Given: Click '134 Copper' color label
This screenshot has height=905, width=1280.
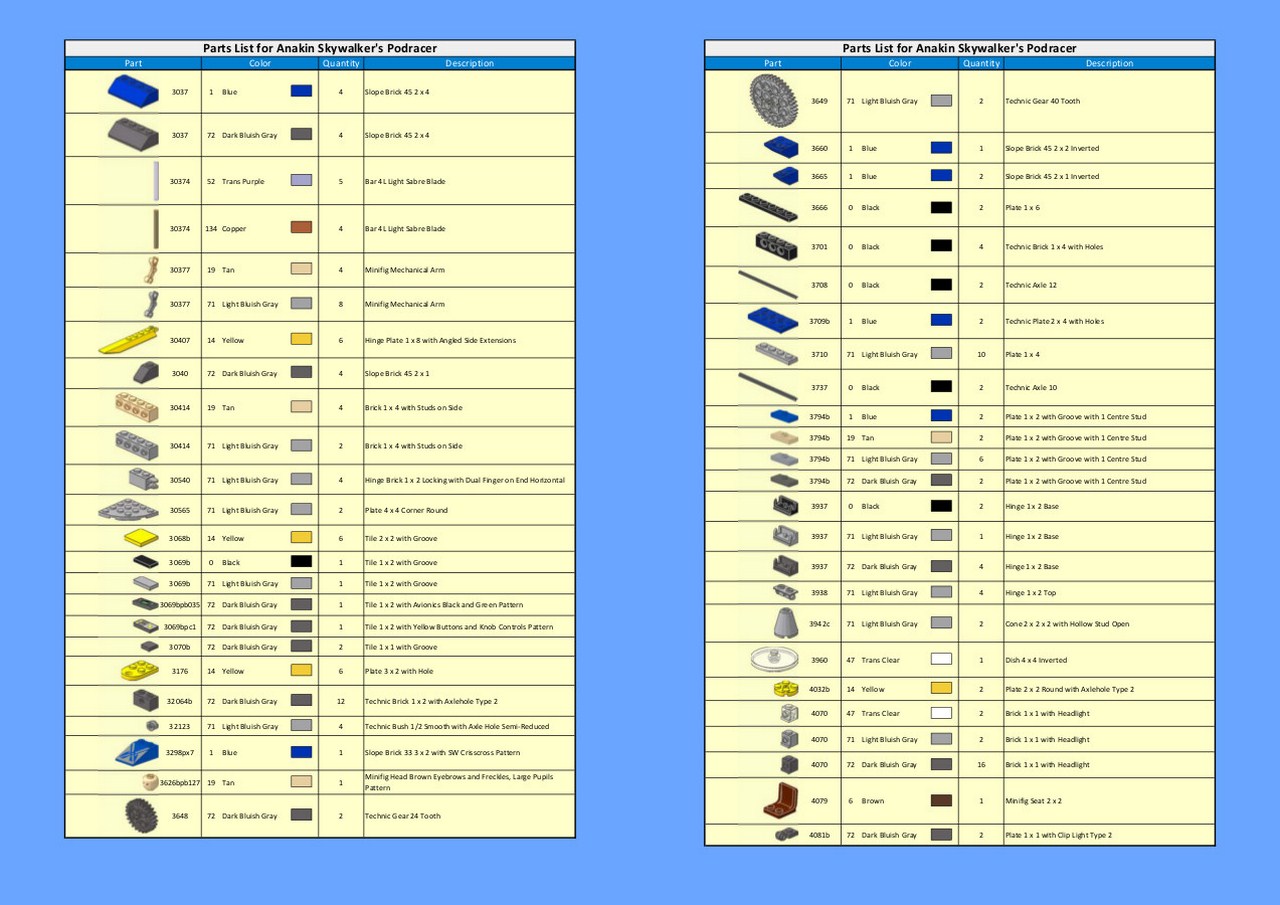Looking at the screenshot, I should [226, 229].
